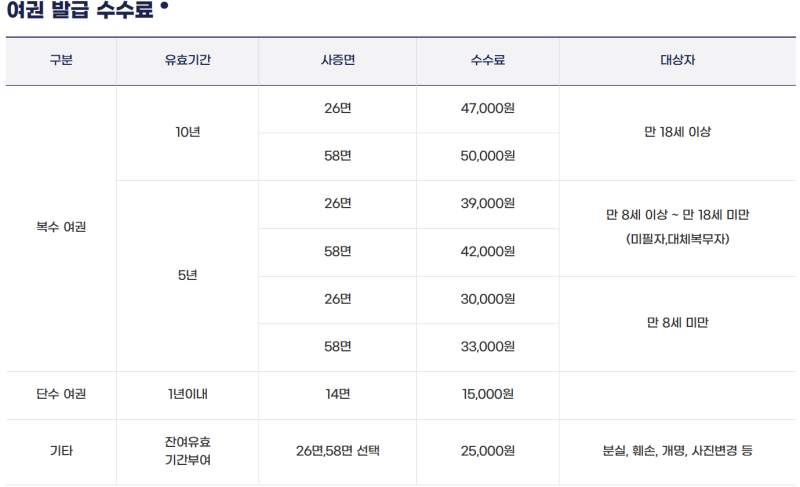Click the 47,000원 fee cell
The image size is (800, 487).
(488, 108)
